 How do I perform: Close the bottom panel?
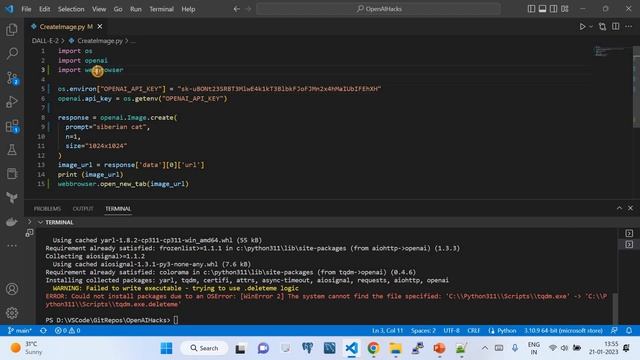pyautogui.click(x=630, y=208)
